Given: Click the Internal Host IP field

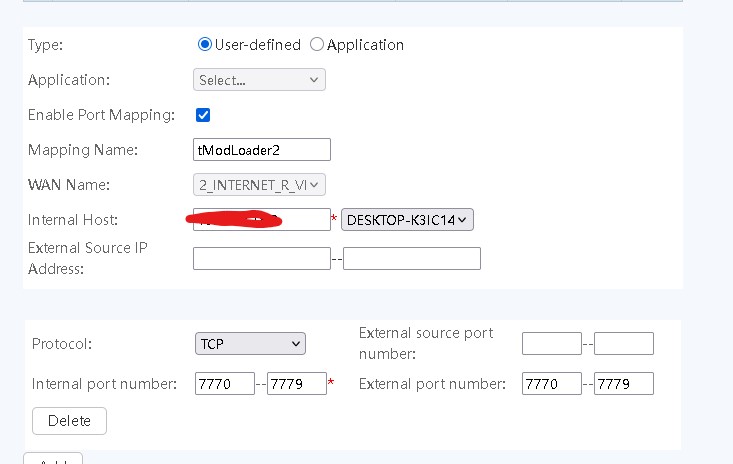Looking at the screenshot, I should click(x=262, y=220).
